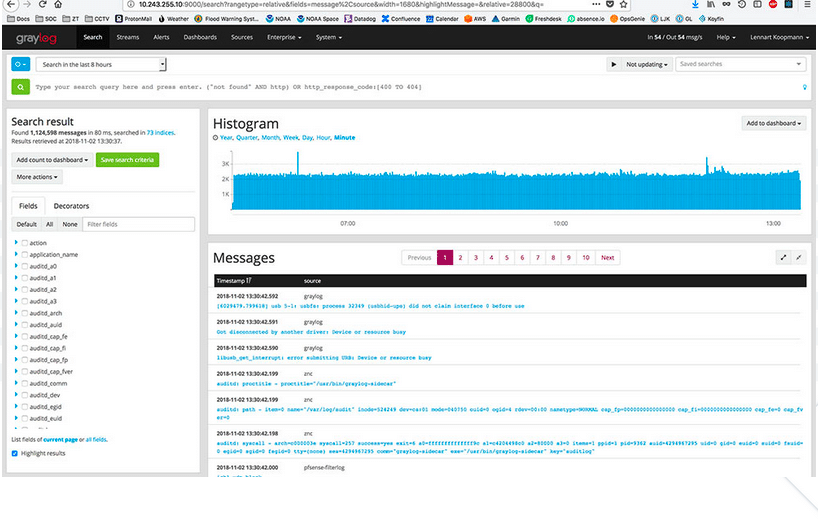Check the application_name field checkbox
The image size is (818, 521).
tap(25, 255)
